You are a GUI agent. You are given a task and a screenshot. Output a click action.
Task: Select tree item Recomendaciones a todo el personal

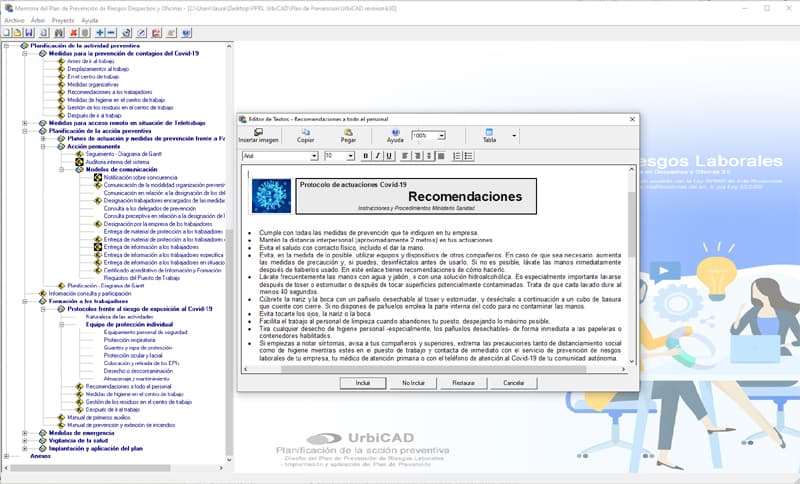[128, 387]
